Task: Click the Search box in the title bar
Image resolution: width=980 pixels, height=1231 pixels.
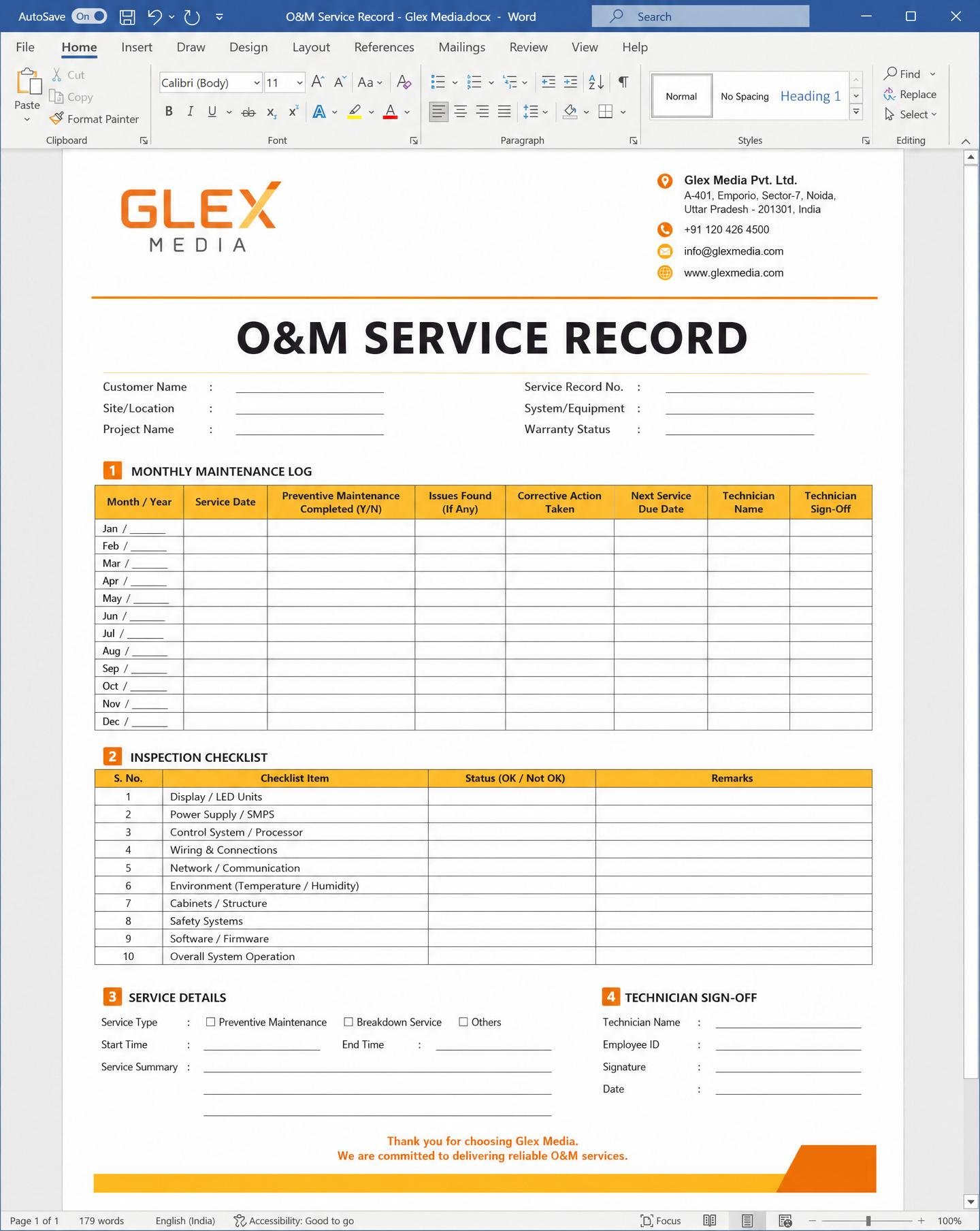Action: (x=700, y=16)
